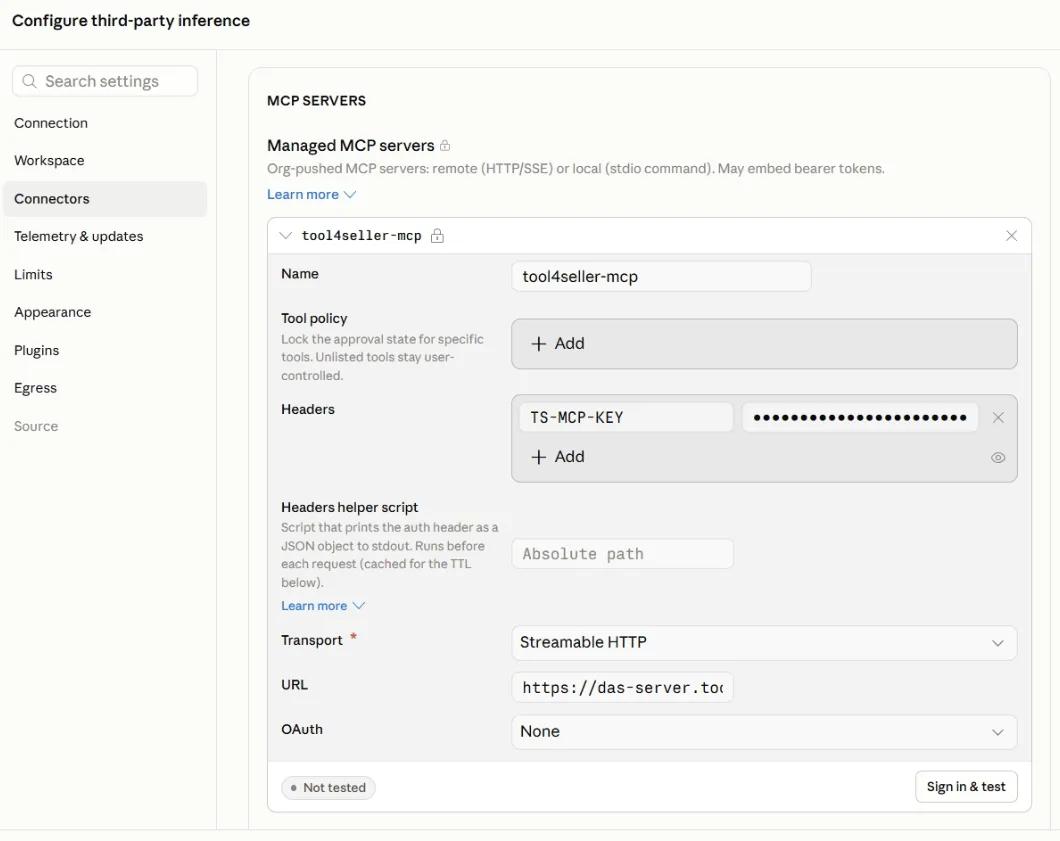Delete the TS-MCP-KEY header row
The height and width of the screenshot is (841, 1060).
point(998,418)
